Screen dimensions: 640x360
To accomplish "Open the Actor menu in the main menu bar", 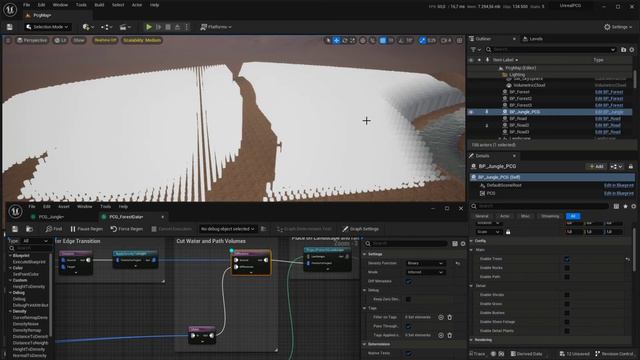I will 137,5.
